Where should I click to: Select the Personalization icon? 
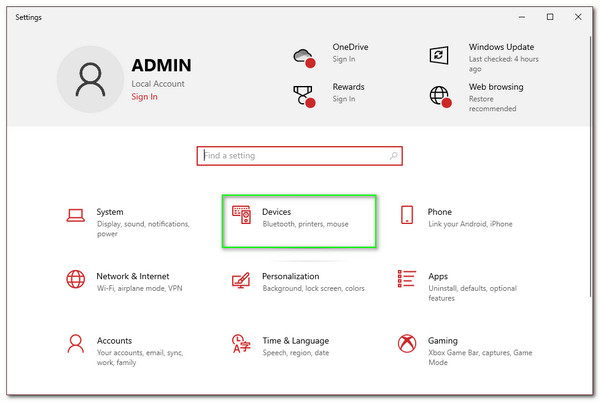pyautogui.click(x=241, y=280)
